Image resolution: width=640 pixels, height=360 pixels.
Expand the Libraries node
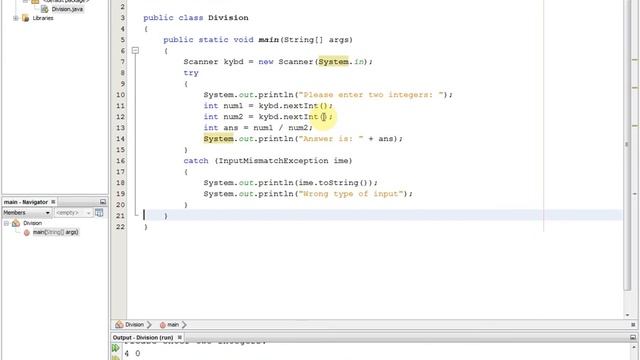pos(16,18)
